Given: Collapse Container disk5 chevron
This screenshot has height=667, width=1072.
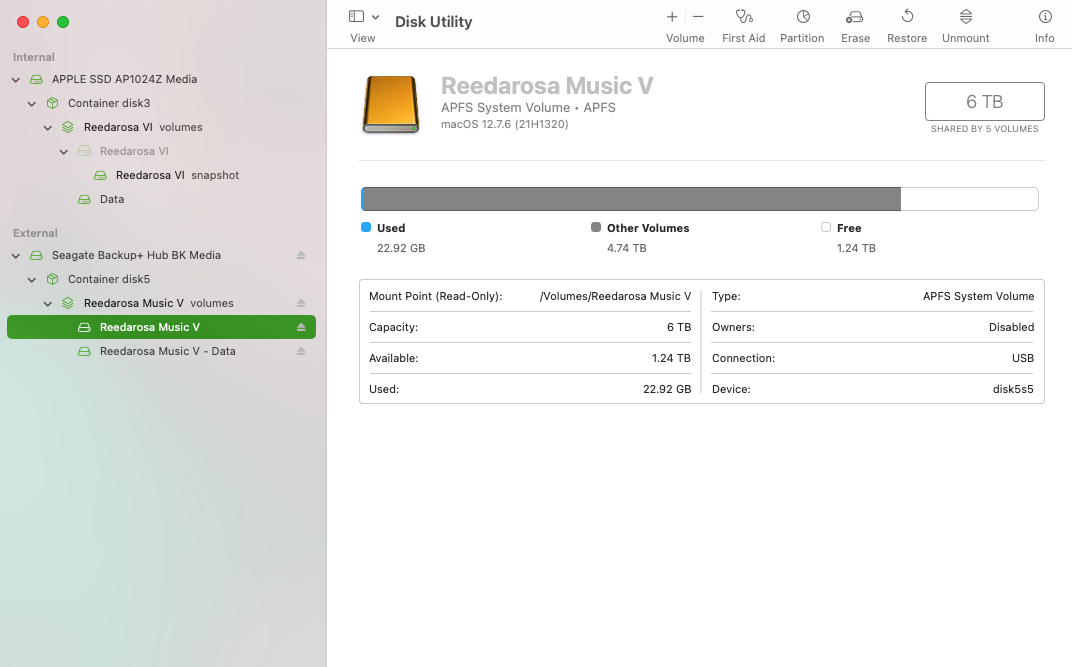Looking at the screenshot, I should (x=31, y=280).
